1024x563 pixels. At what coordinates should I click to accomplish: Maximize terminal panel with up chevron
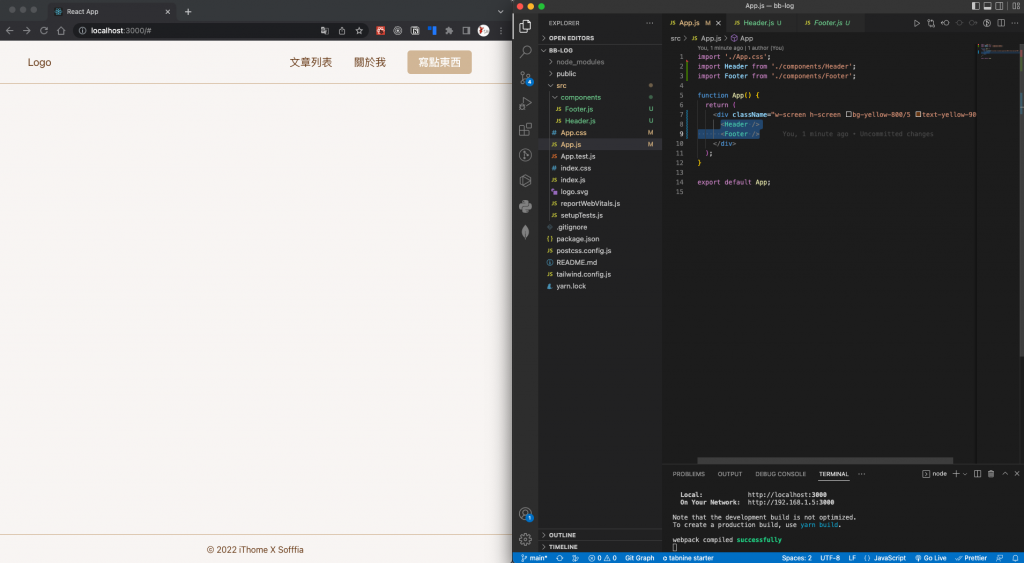click(x=1005, y=474)
